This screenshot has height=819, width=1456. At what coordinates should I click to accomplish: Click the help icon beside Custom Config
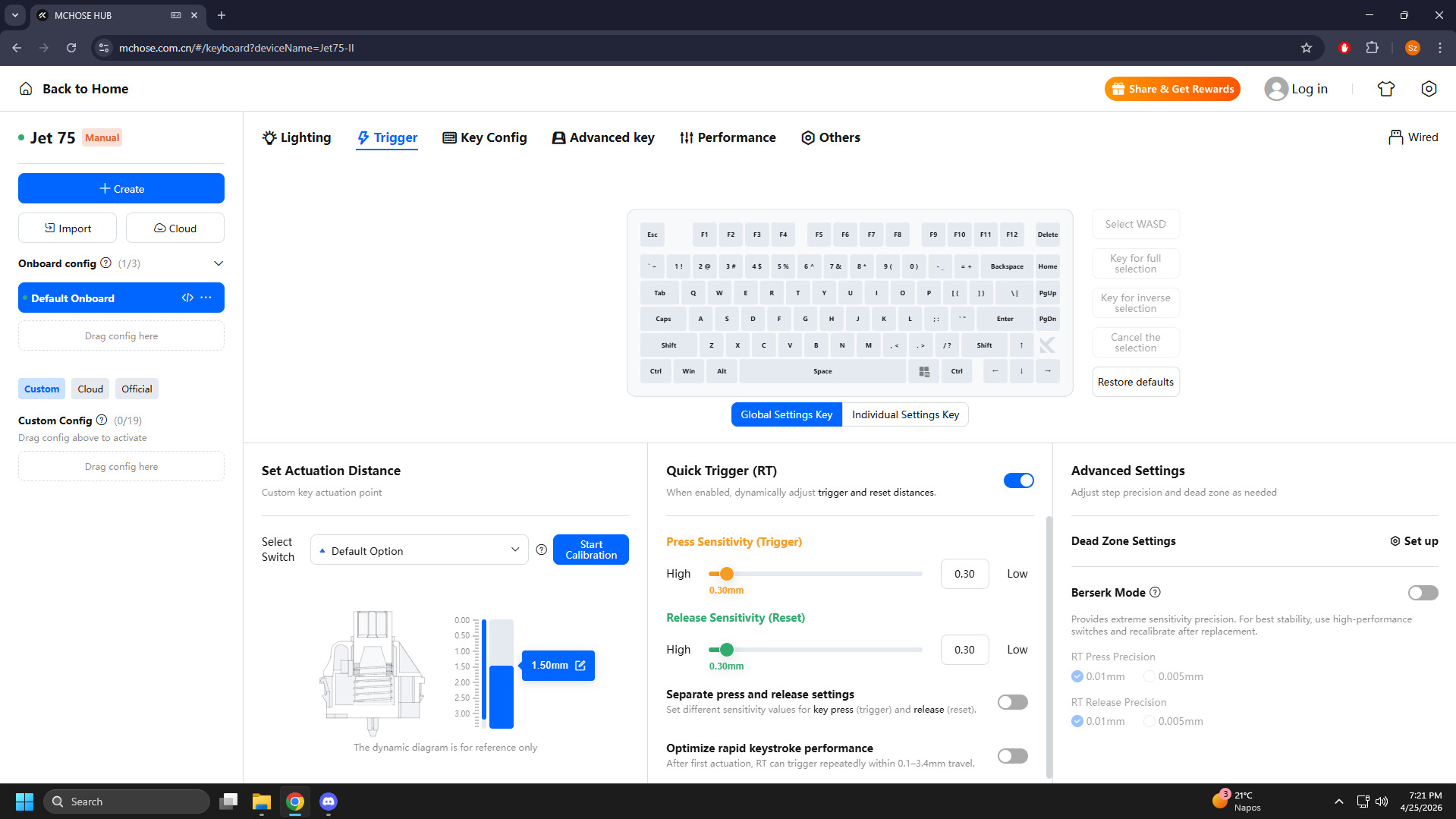tap(102, 420)
